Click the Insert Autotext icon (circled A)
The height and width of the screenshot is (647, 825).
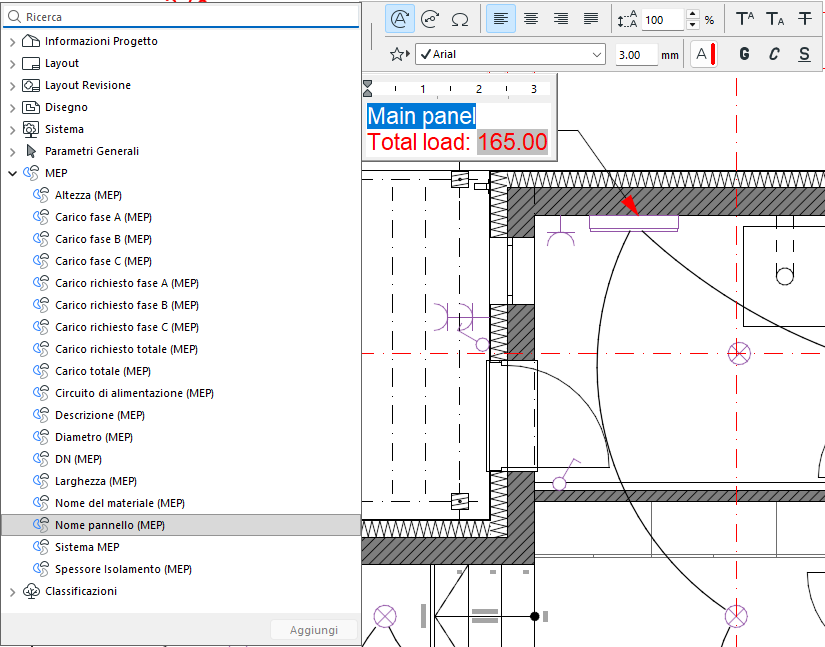tap(400, 19)
